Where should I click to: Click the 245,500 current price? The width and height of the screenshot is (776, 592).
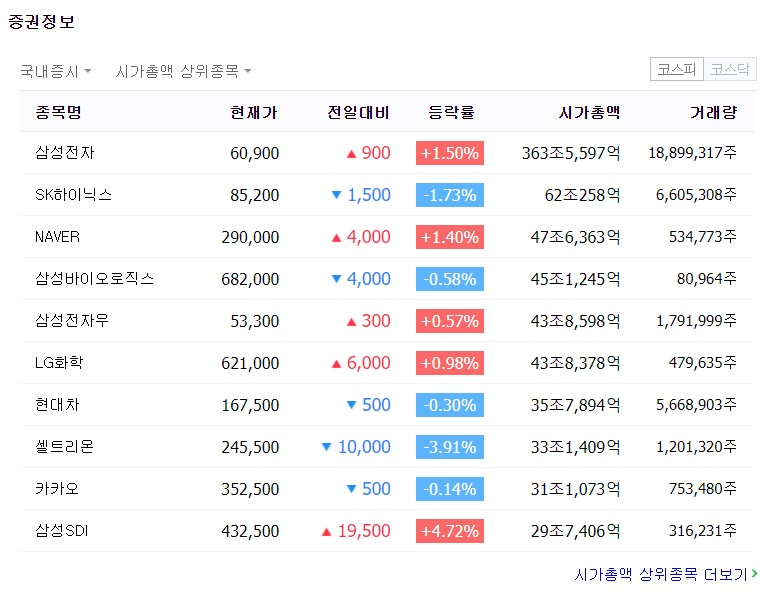click(250, 447)
